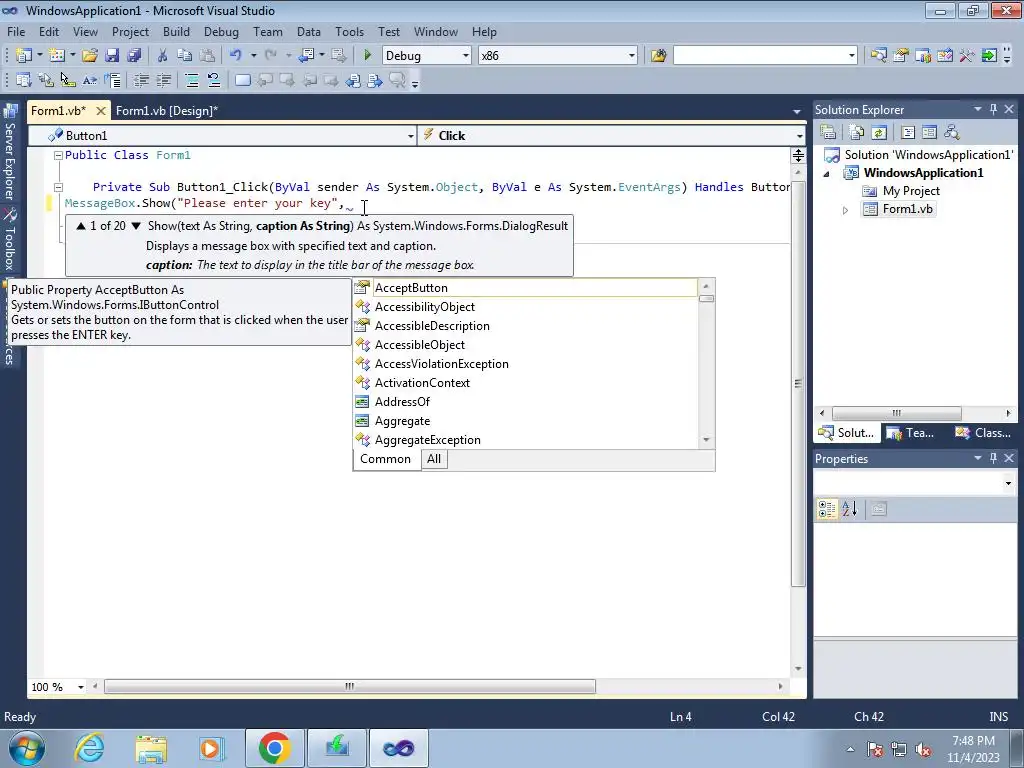Click the Comment out selected lines icon

[x=191, y=80]
